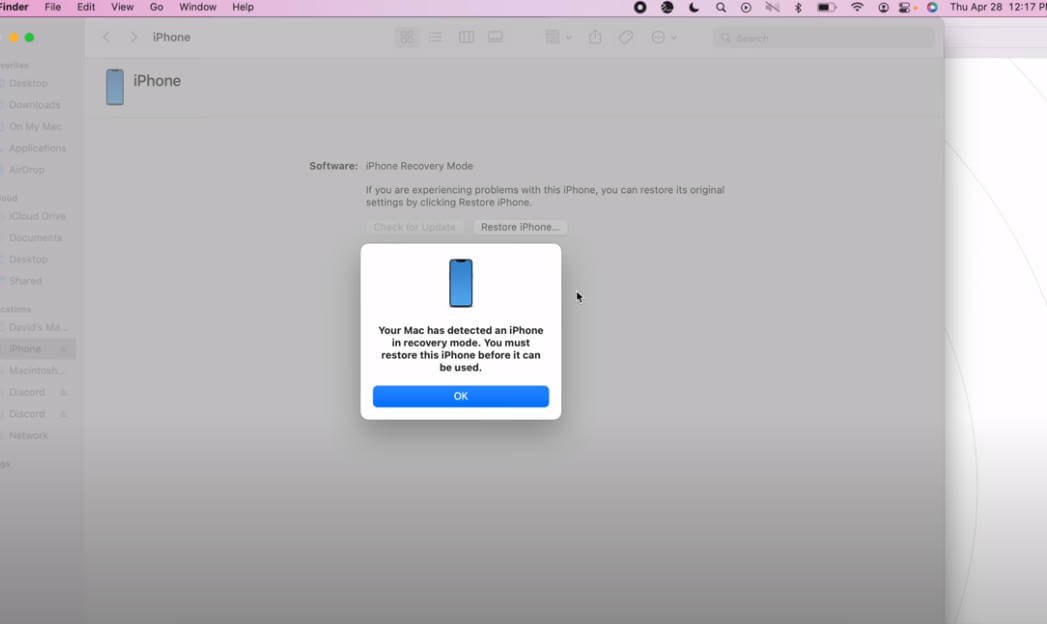Viewport: 1047px width, 624px height.
Task: Open the Go menu
Action: (x=156, y=7)
